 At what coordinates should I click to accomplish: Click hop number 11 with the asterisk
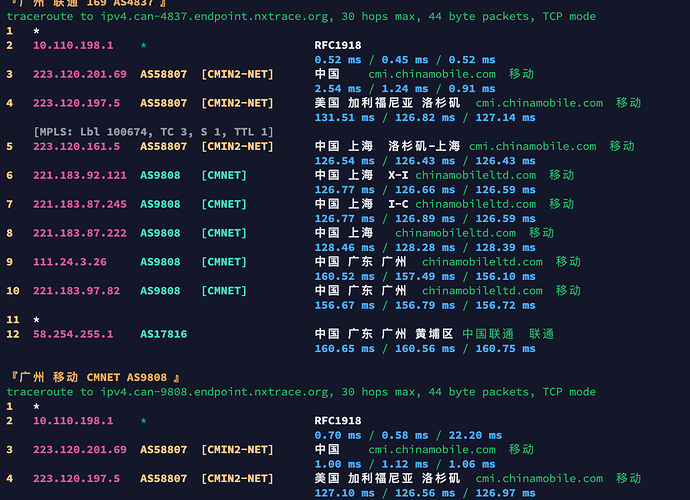point(13,320)
